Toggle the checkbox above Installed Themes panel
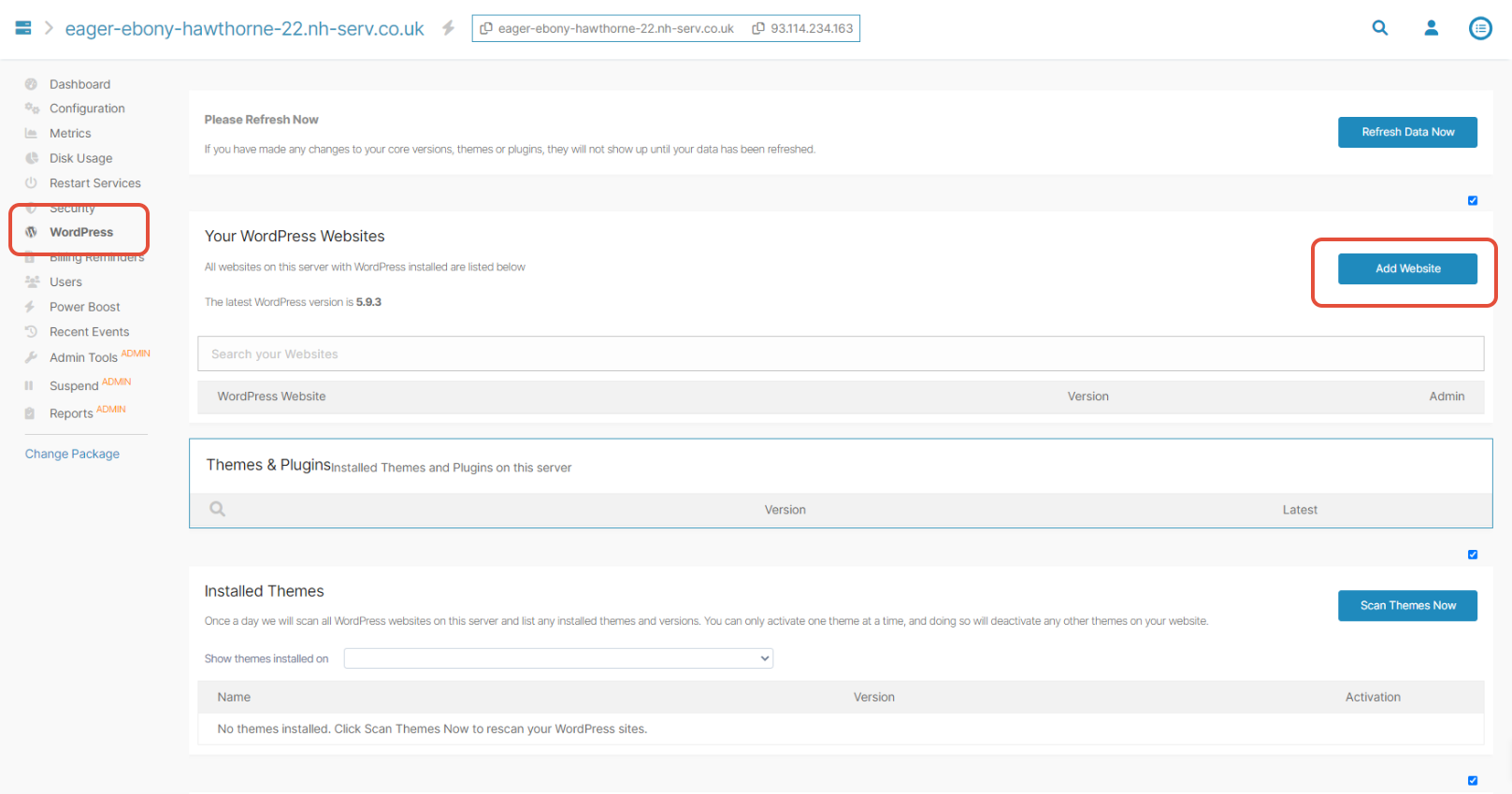Screen dimensions: 1512x794 tap(1473, 555)
